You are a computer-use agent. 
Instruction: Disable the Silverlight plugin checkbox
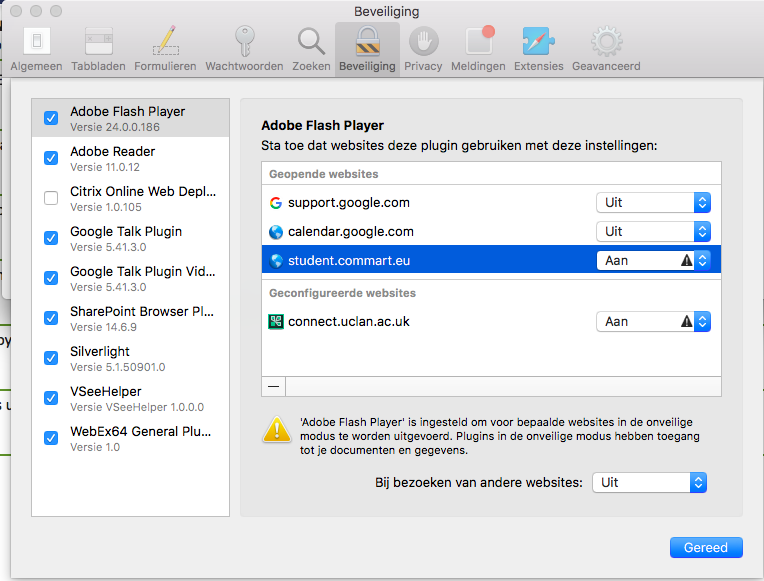point(51,358)
